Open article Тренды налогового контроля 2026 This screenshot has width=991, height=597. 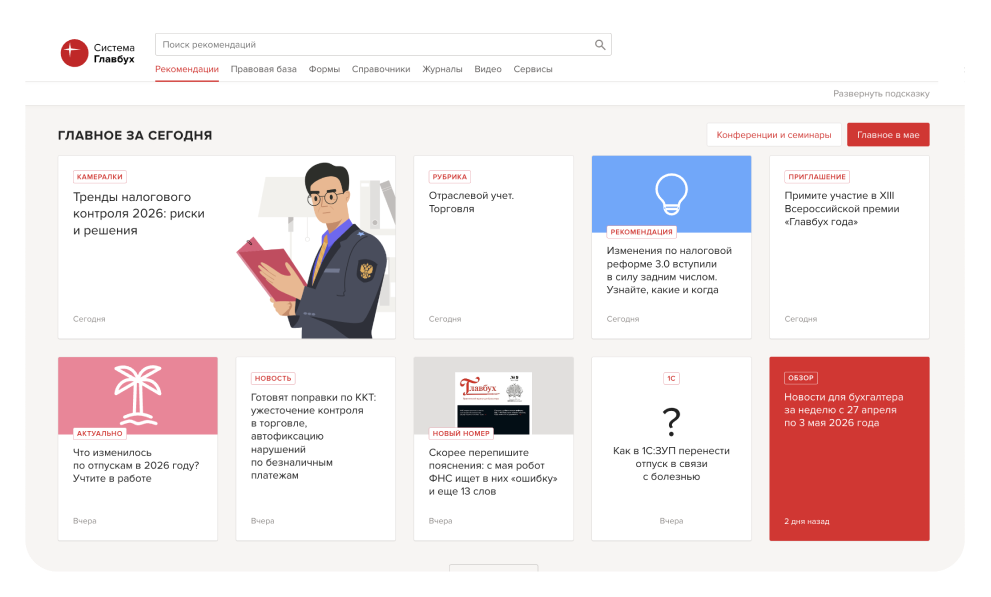(x=138, y=214)
